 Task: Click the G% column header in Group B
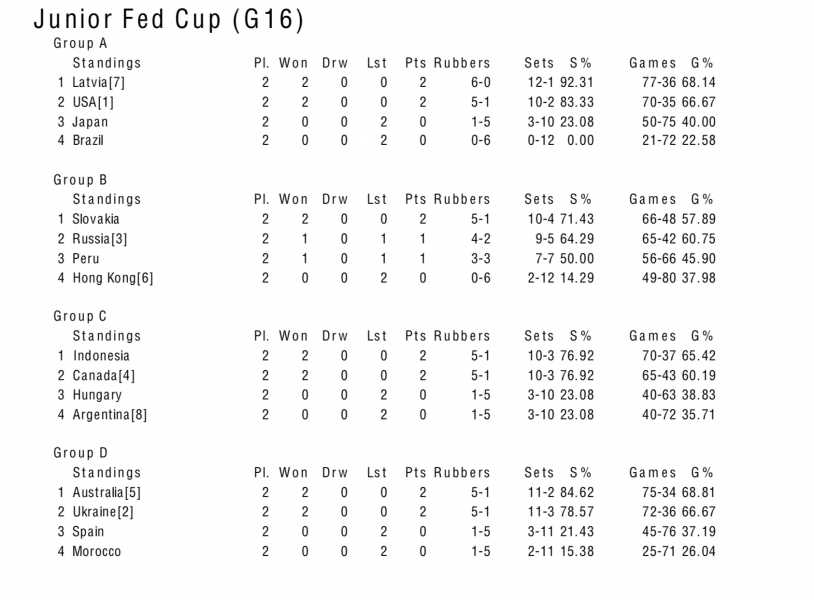pyautogui.click(x=702, y=199)
